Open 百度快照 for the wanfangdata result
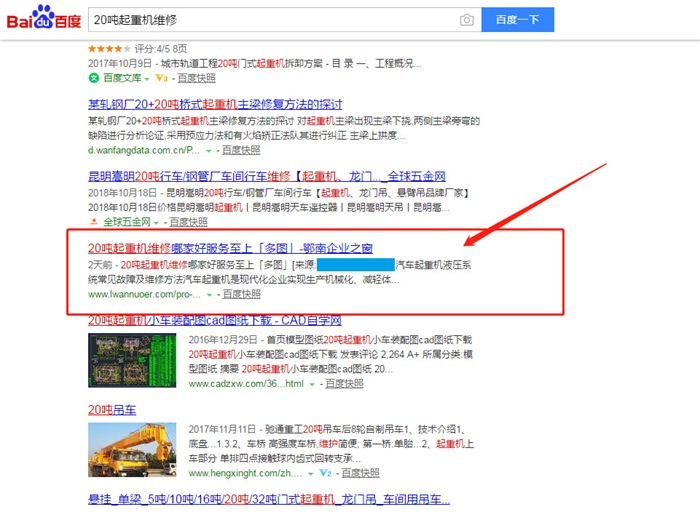This screenshot has width=700, height=512. 241,150
